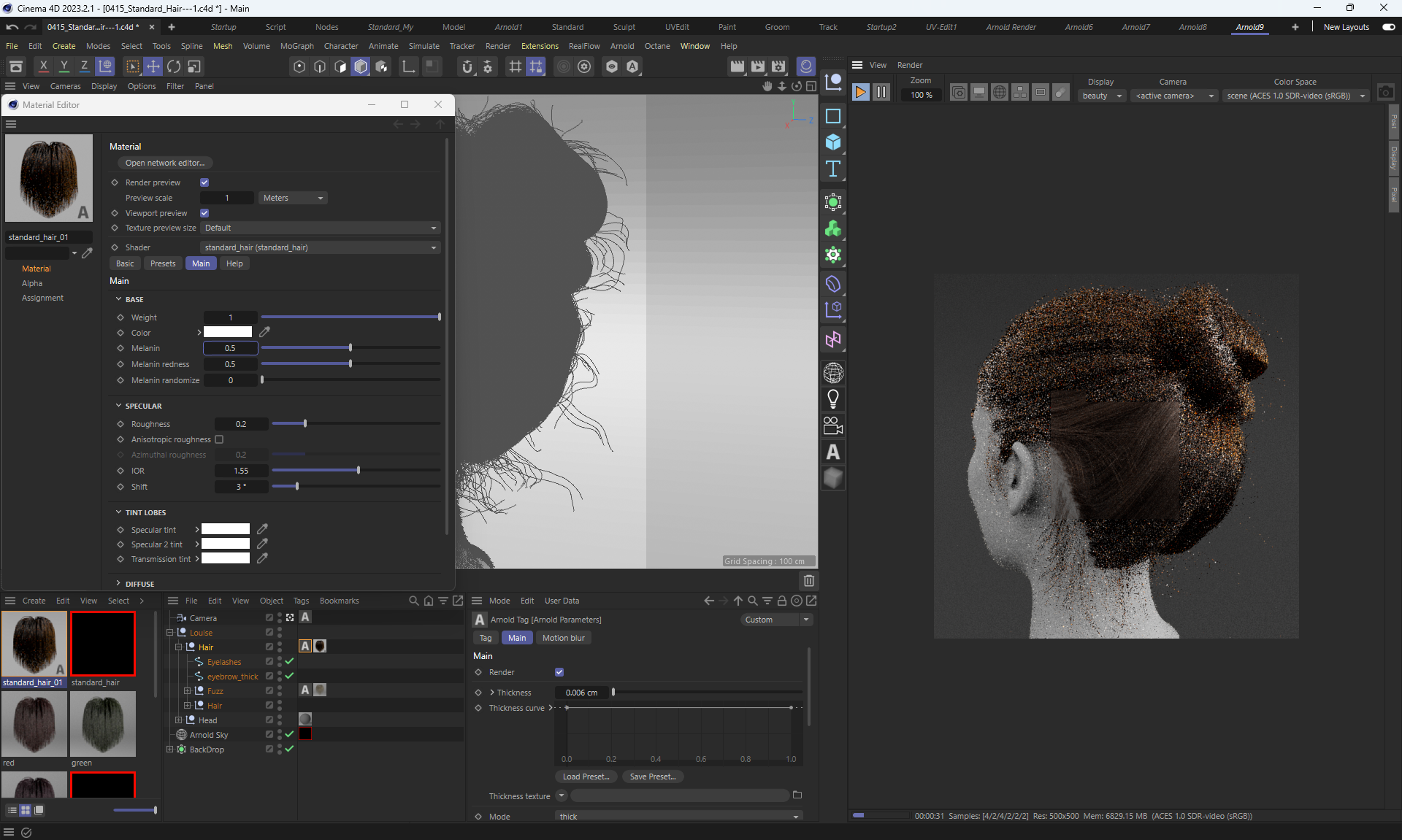Toggle the Render checkbox in Arnold Tag
Viewport: 1402px width, 840px height.
tap(559, 672)
